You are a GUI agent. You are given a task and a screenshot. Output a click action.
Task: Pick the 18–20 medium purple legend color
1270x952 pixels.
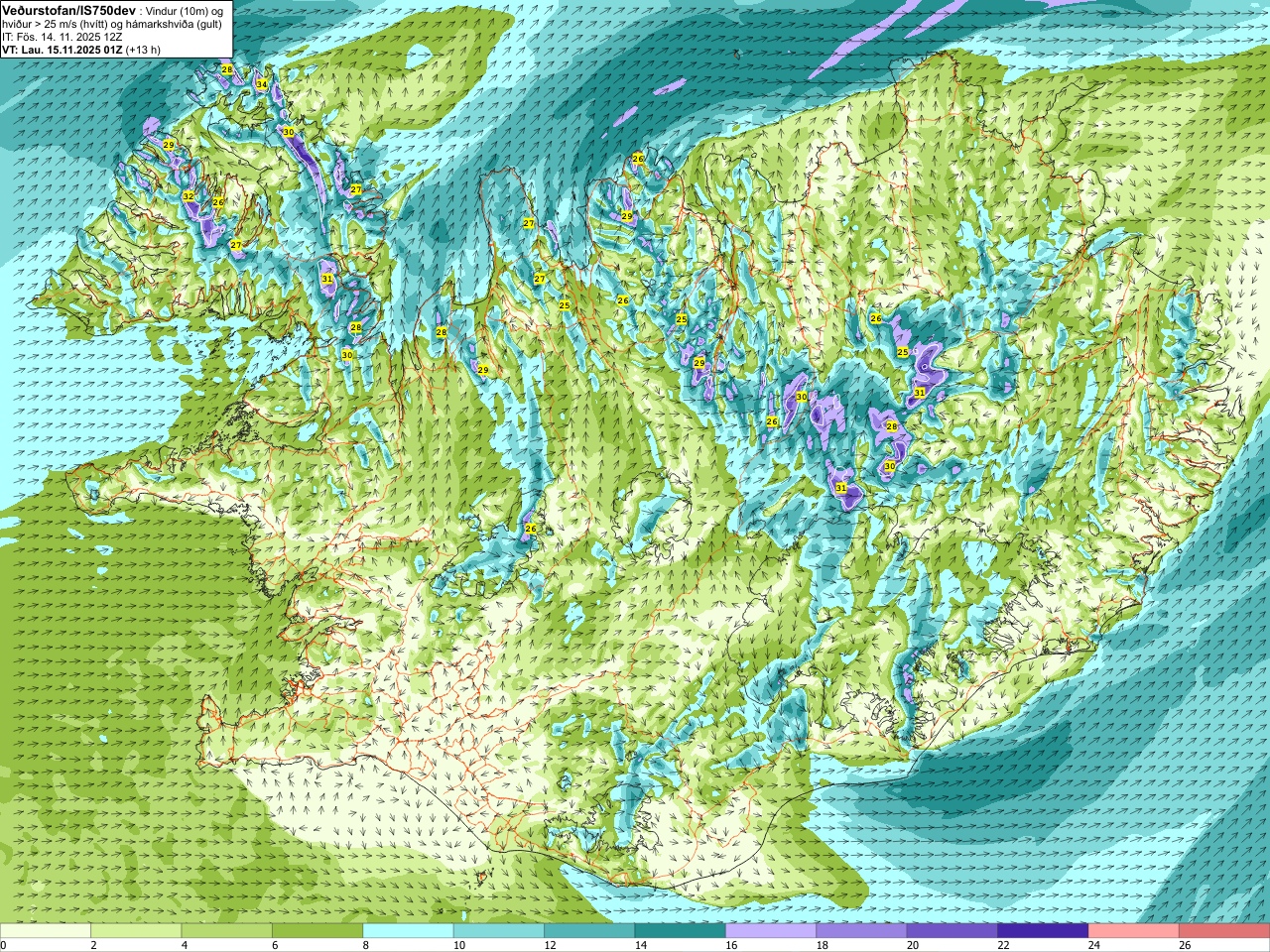(x=861, y=931)
